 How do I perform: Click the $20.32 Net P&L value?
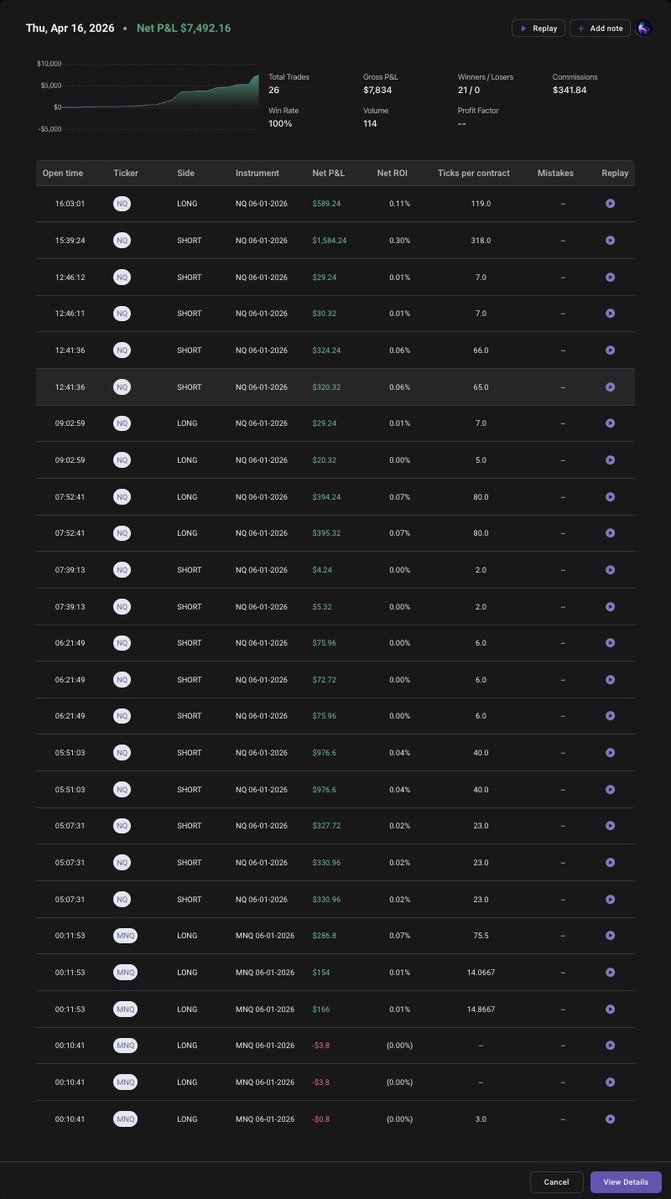324,460
